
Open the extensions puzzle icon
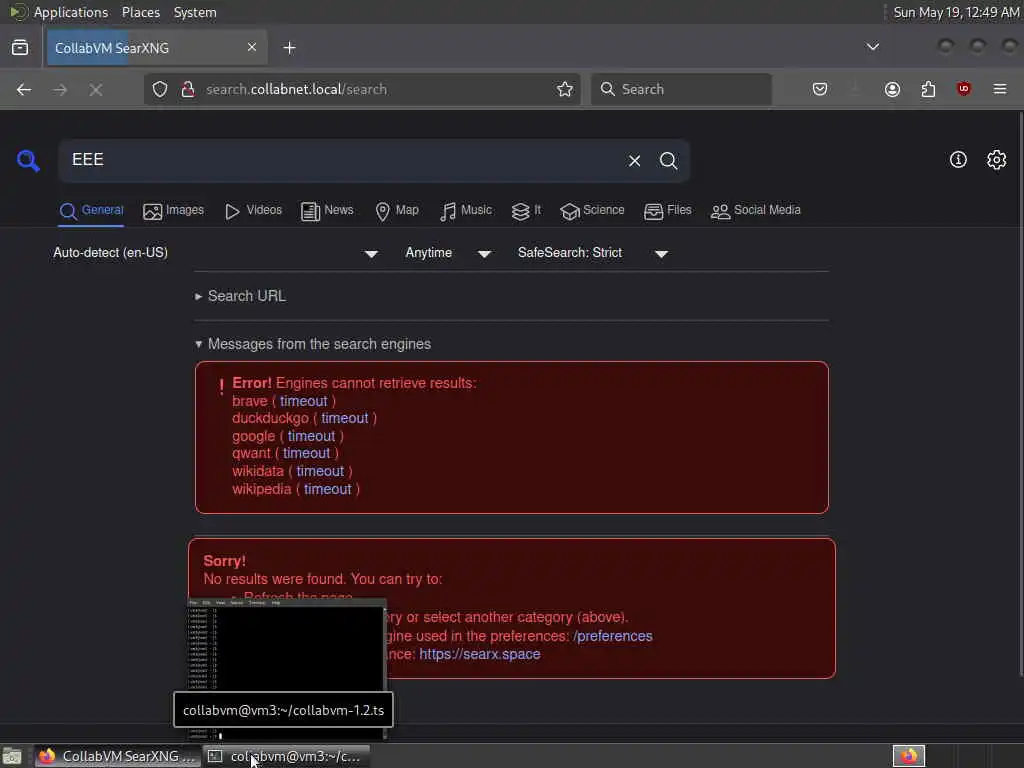click(928, 89)
